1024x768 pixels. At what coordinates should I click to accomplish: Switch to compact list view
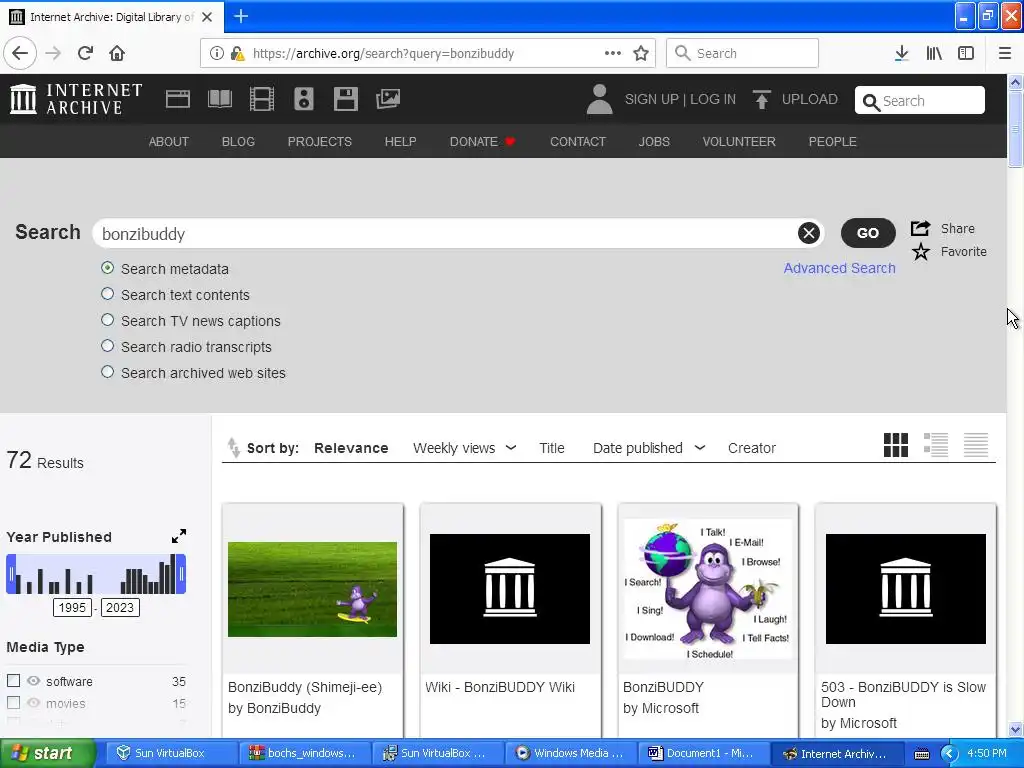(x=976, y=445)
